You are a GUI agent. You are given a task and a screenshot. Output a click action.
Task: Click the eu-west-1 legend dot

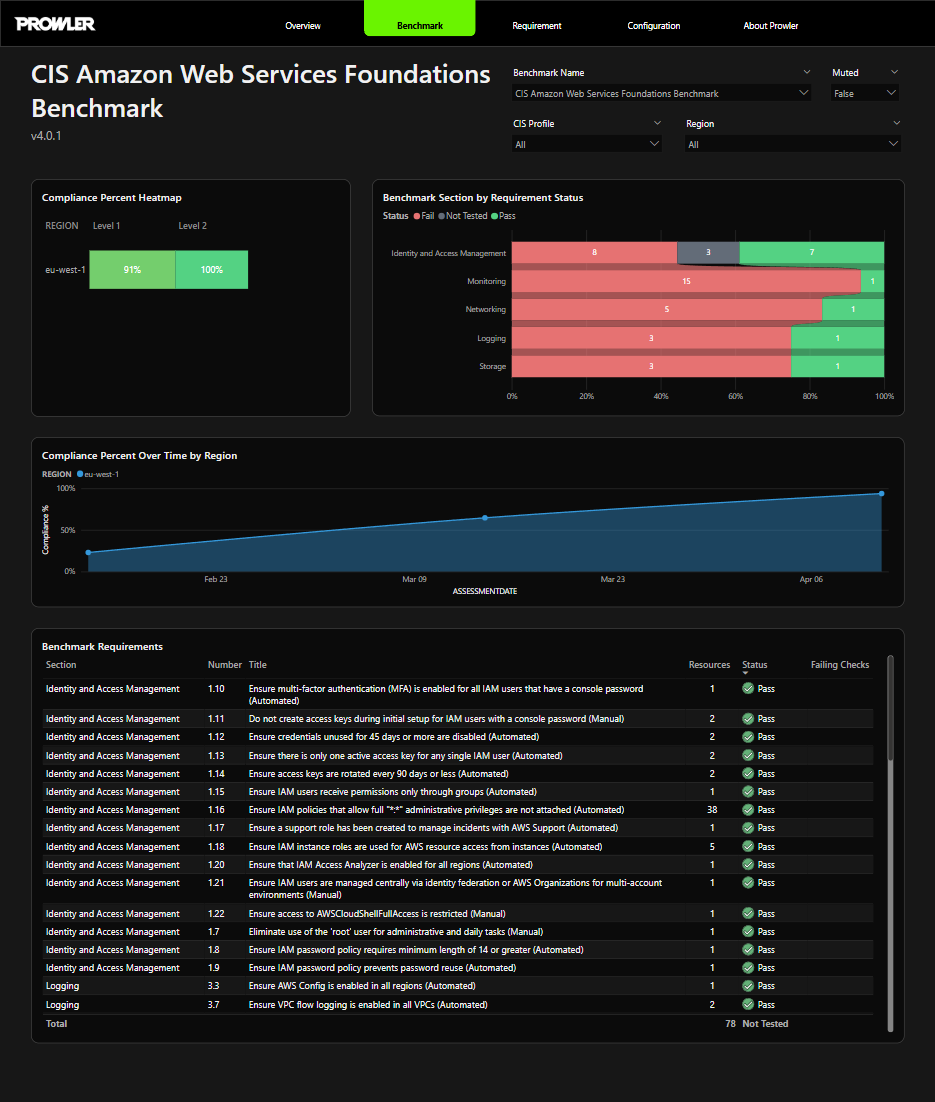(79, 474)
